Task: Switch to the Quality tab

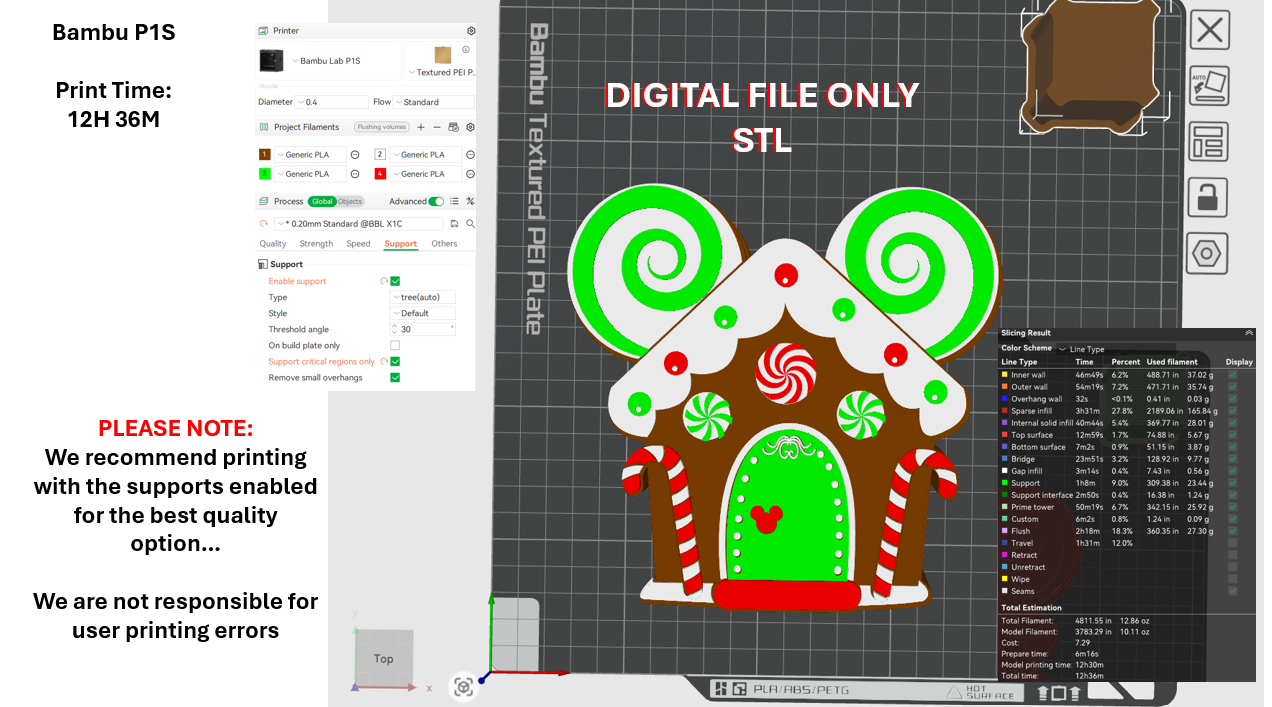Action: [272, 243]
